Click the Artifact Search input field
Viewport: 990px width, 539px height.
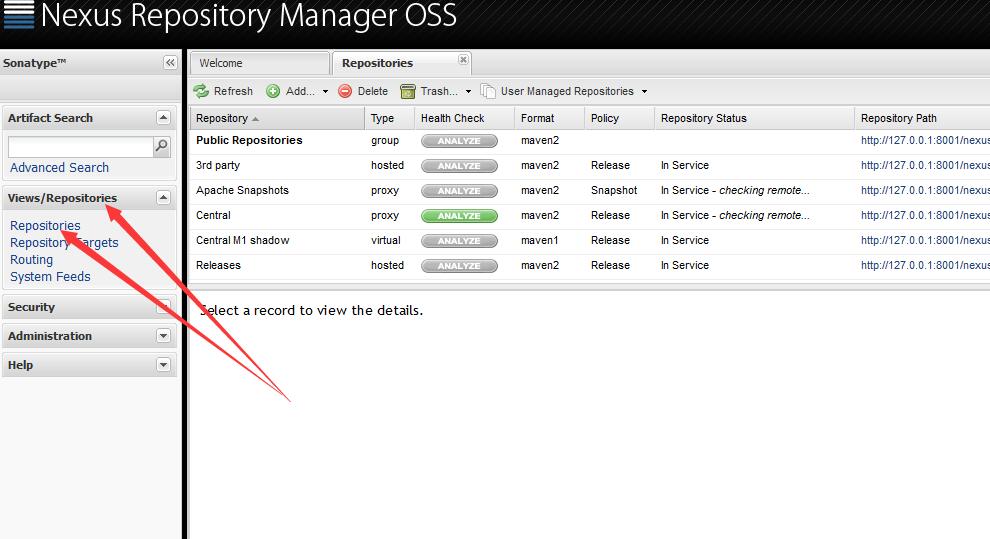81,146
